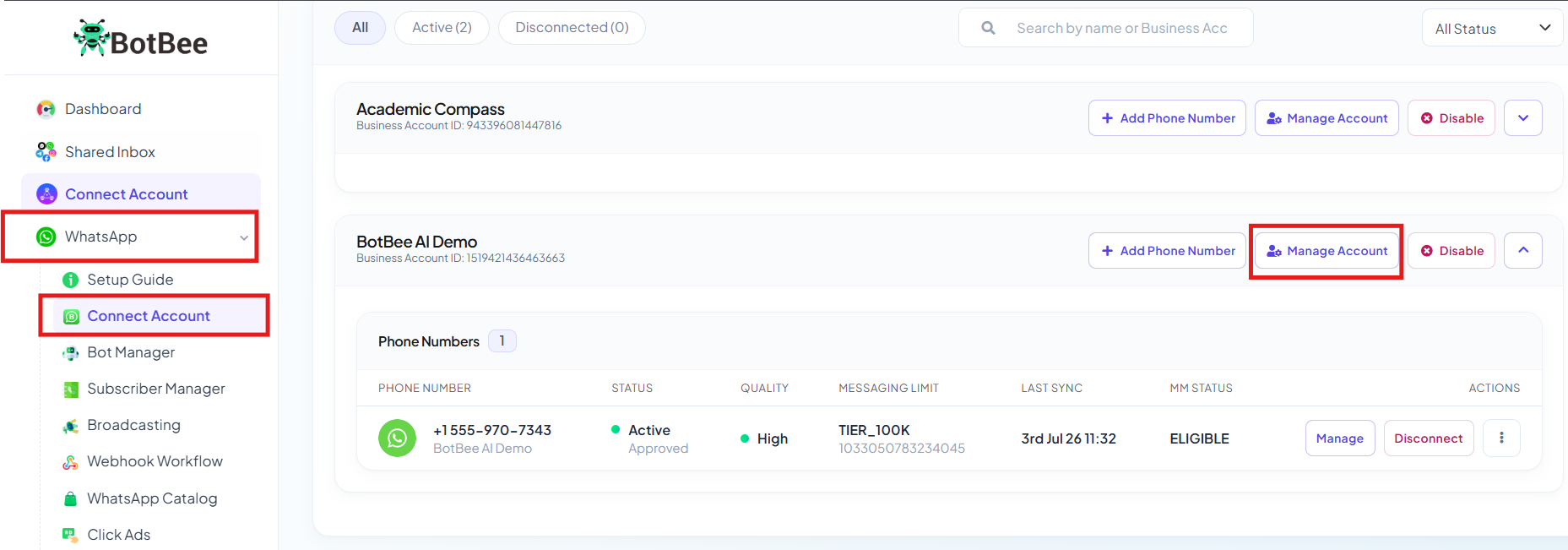Add Phone Number to Academic Compass

pyautogui.click(x=1167, y=118)
